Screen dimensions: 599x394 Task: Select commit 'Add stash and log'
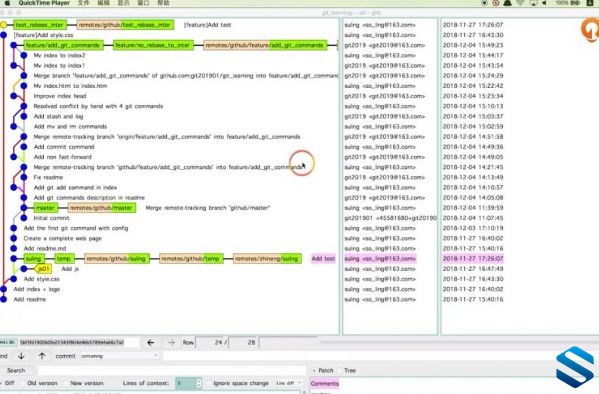(58, 116)
